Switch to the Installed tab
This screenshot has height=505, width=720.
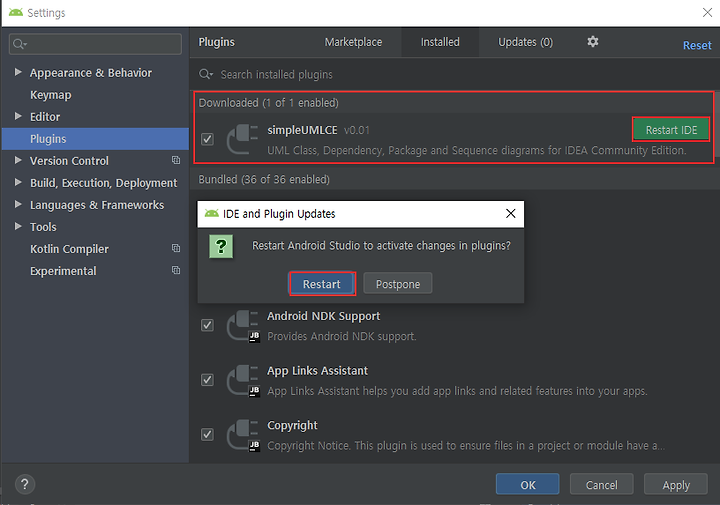click(440, 42)
